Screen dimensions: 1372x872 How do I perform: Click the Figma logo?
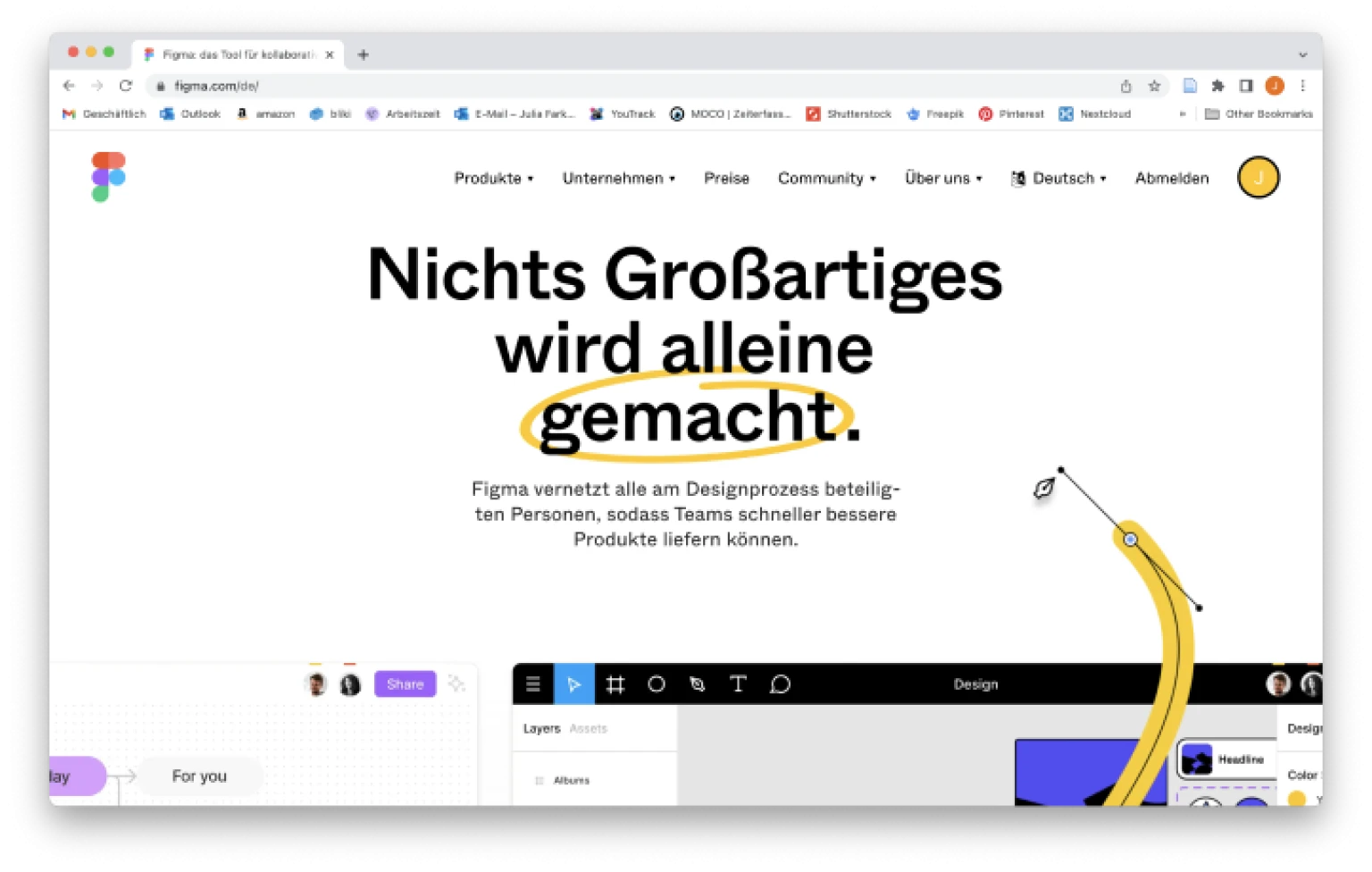[108, 177]
